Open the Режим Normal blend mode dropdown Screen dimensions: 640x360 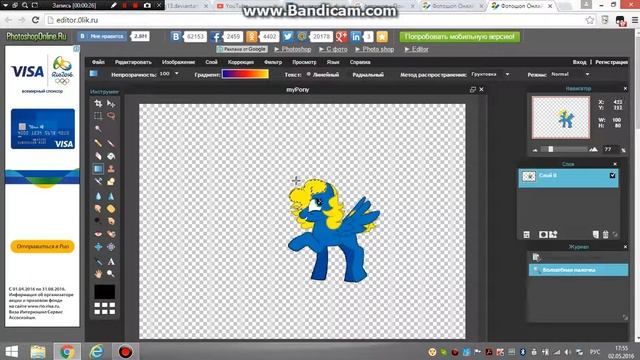coord(587,74)
